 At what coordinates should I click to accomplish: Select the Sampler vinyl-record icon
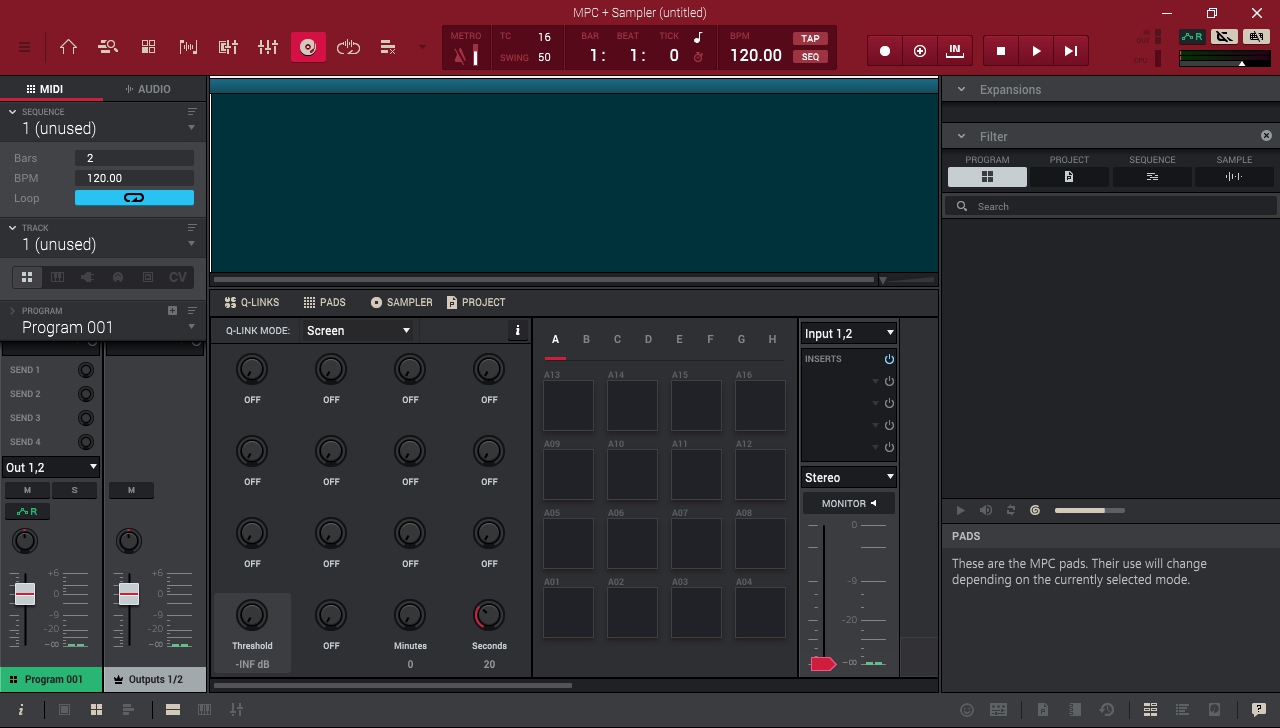(308, 47)
